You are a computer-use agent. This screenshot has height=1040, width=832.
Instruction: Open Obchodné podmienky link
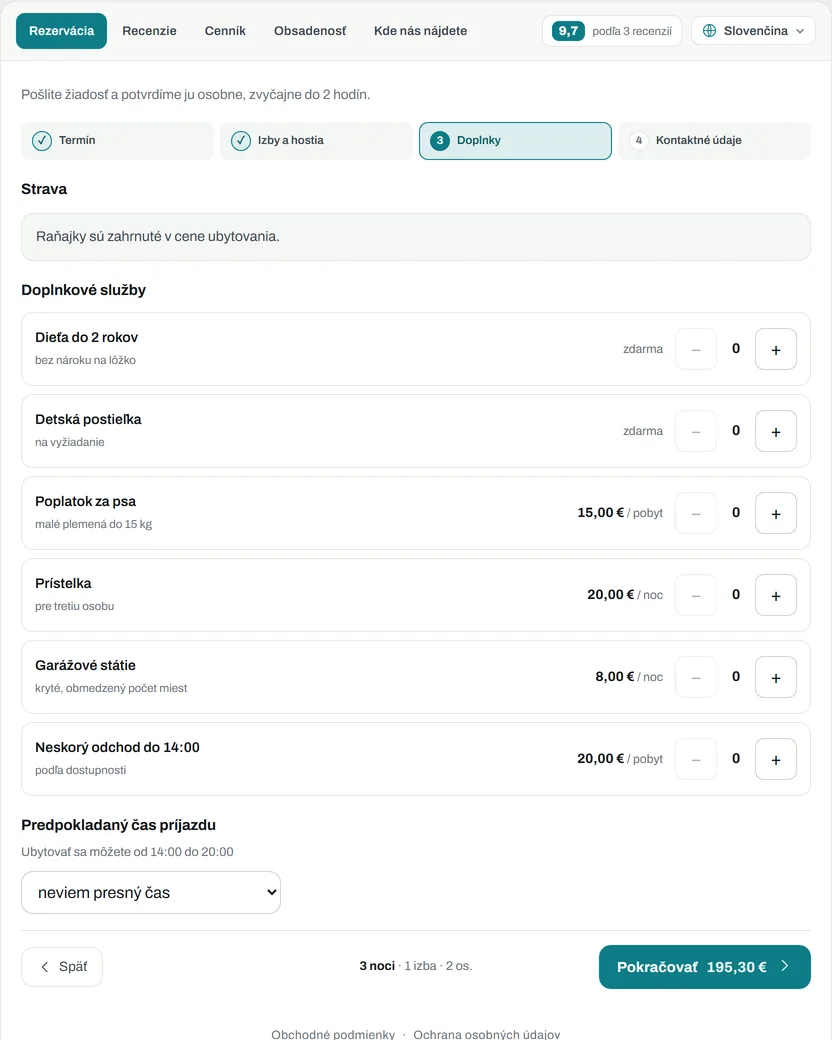(333, 1034)
